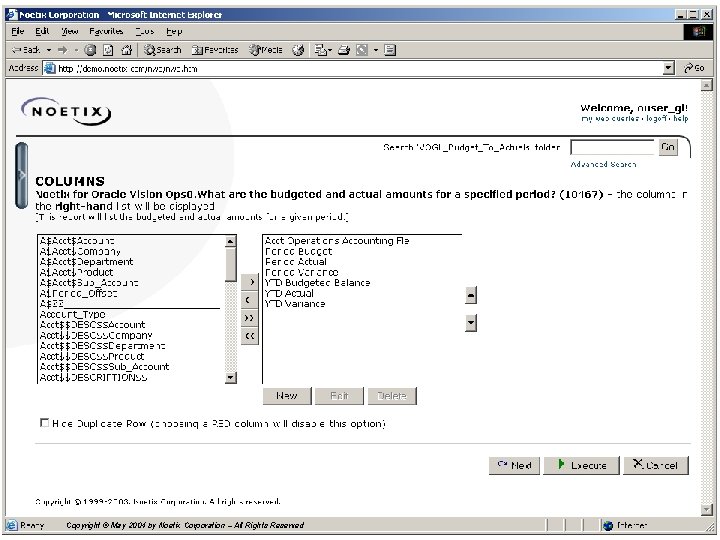Stop page loading with the Stop icon
This screenshot has width=720, height=540.
click(90, 50)
